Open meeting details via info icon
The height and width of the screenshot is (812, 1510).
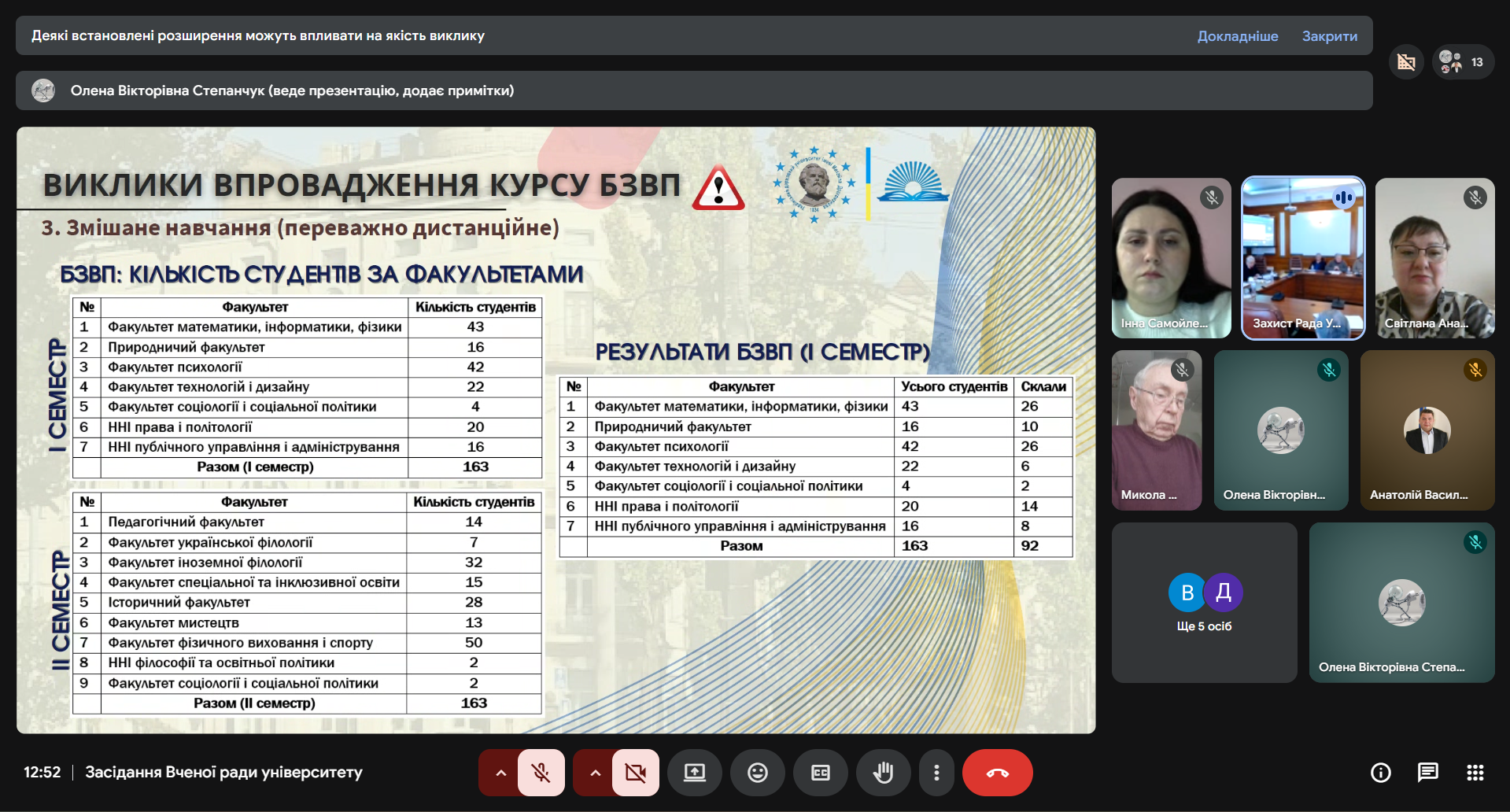1380,772
